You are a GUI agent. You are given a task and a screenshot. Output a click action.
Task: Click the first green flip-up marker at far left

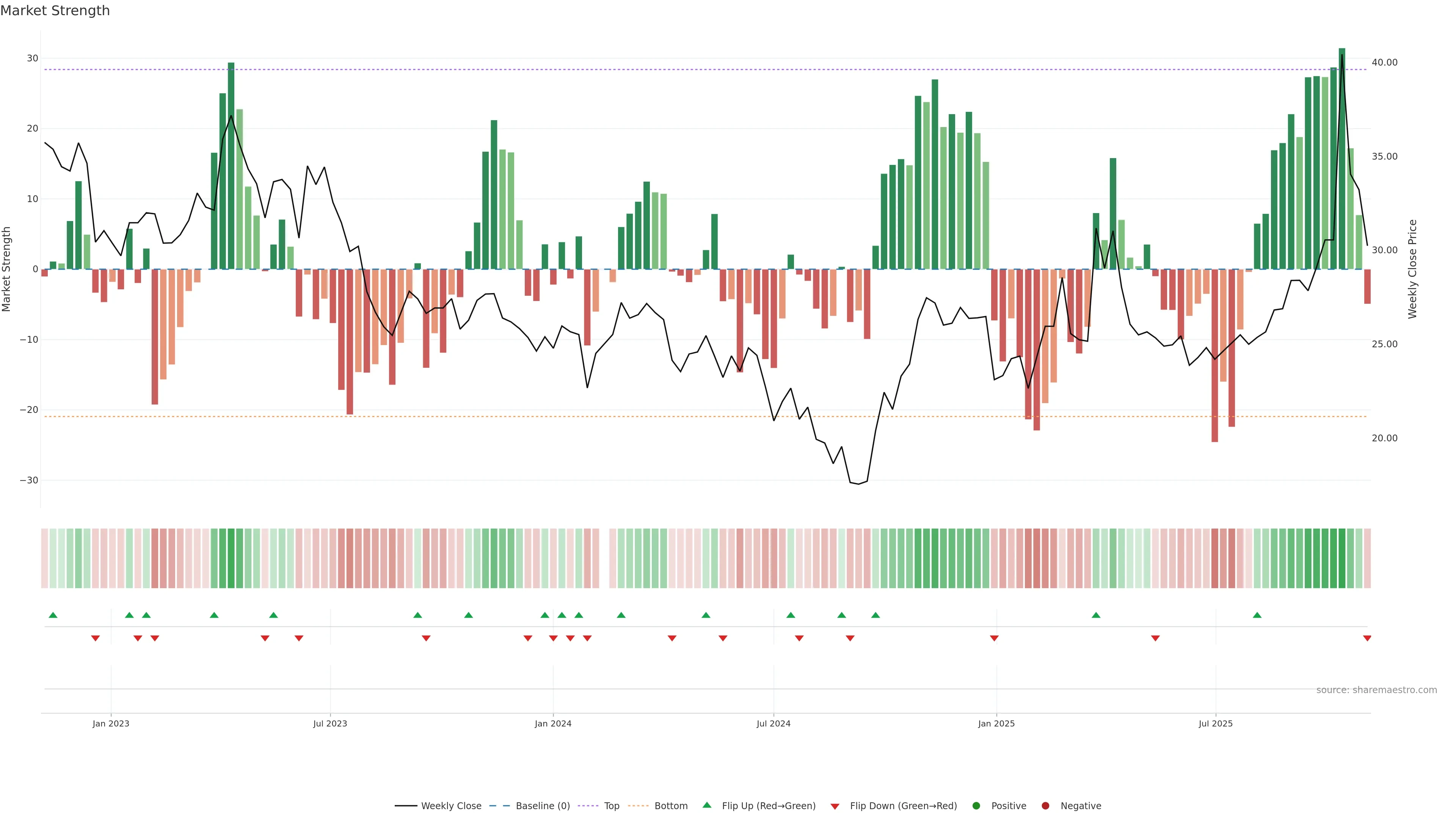(x=53, y=615)
